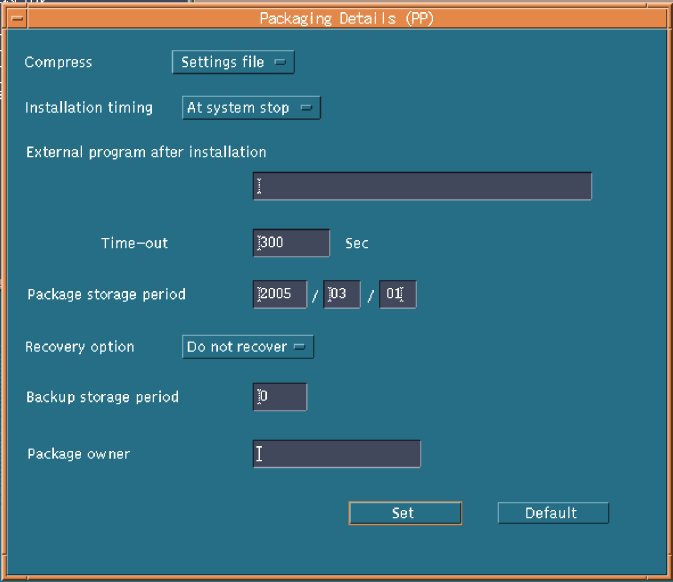Image resolution: width=673 pixels, height=582 pixels.
Task: Click the Default button
Action: 552,513
